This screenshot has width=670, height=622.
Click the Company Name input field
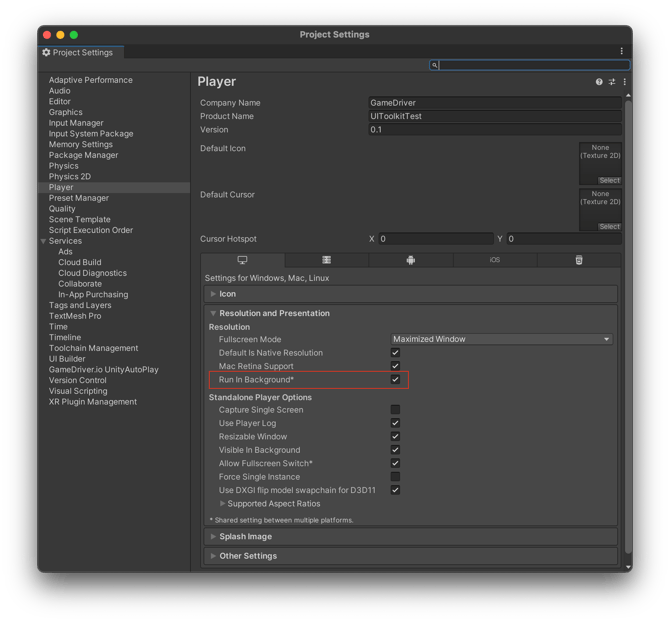(494, 103)
